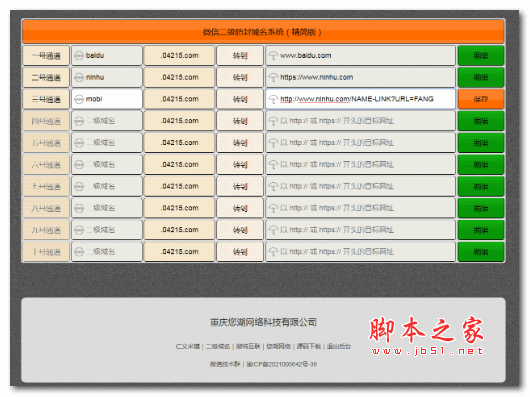Click the green edit button for 九号通道
530x397 pixels.
point(481,230)
